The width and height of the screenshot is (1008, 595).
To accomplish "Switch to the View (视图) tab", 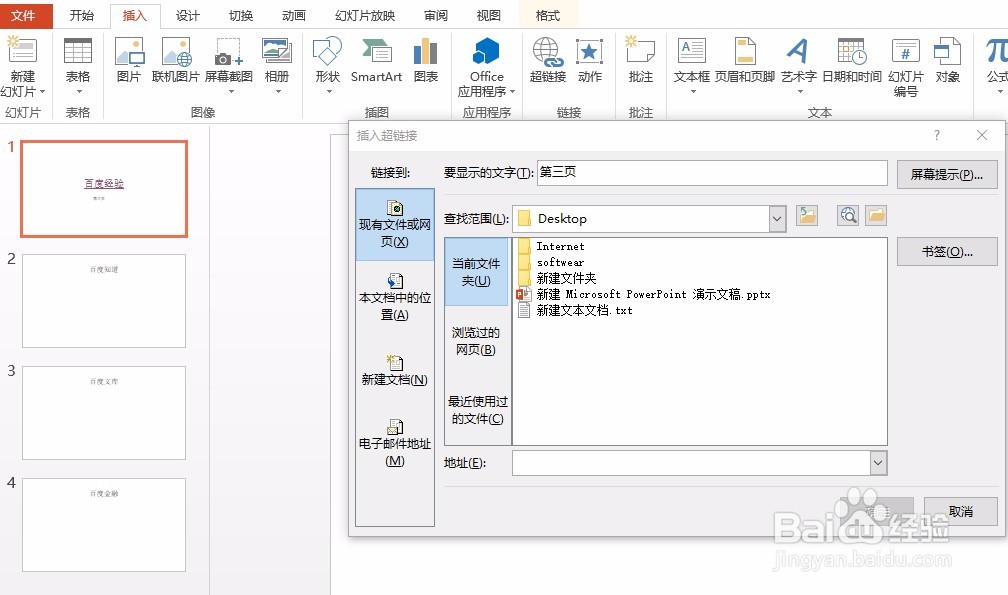I will [489, 15].
